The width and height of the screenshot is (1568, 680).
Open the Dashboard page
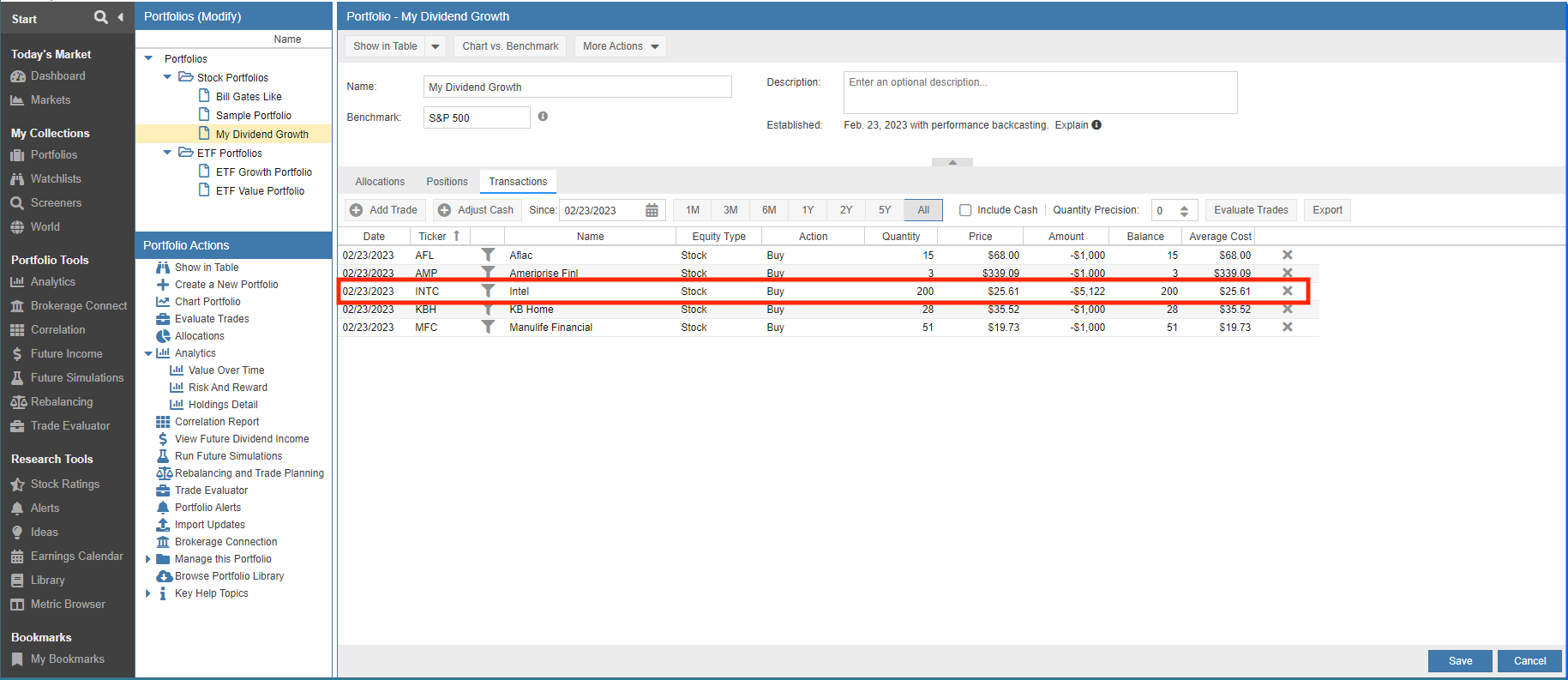tap(57, 76)
